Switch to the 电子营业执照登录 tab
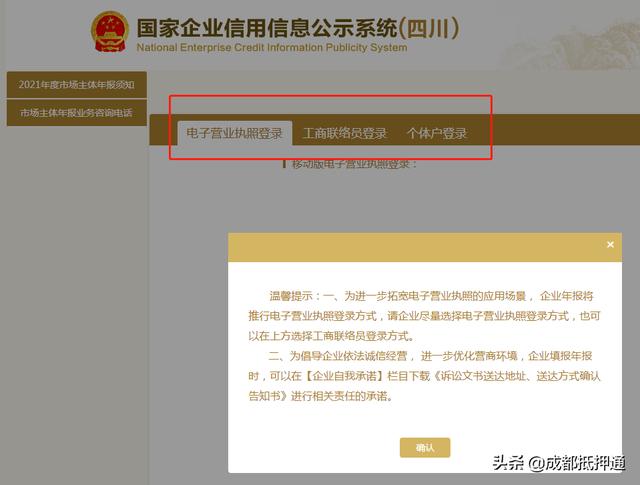The width and height of the screenshot is (640, 485). 235,133
